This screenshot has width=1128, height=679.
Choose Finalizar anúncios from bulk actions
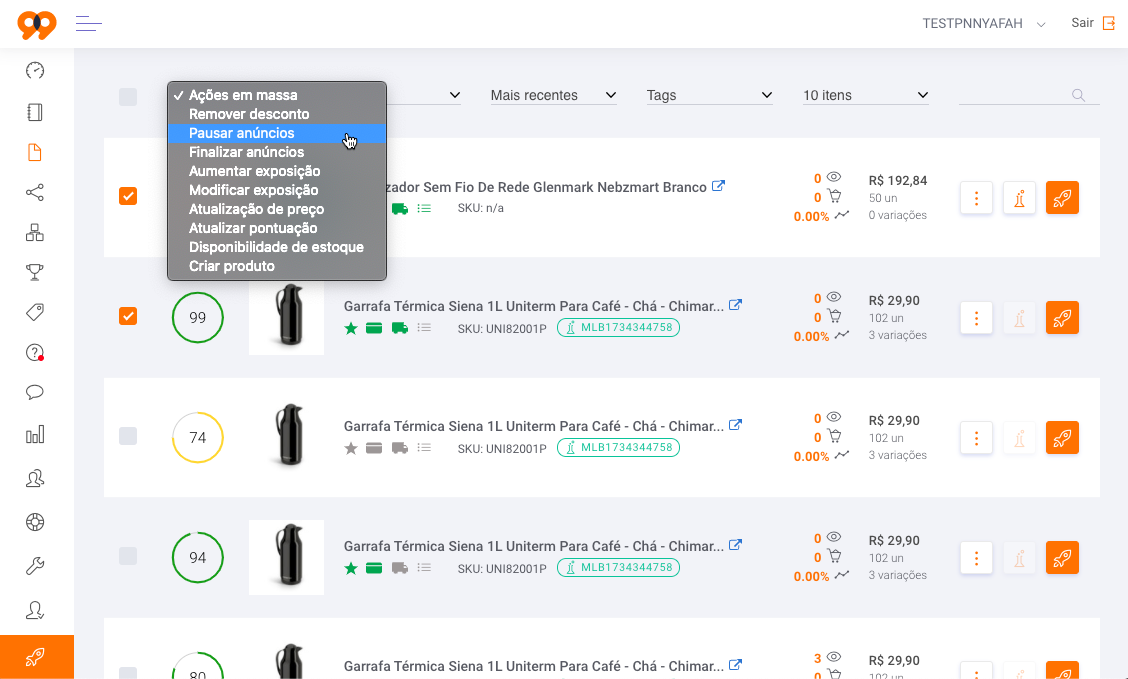pos(277,152)
